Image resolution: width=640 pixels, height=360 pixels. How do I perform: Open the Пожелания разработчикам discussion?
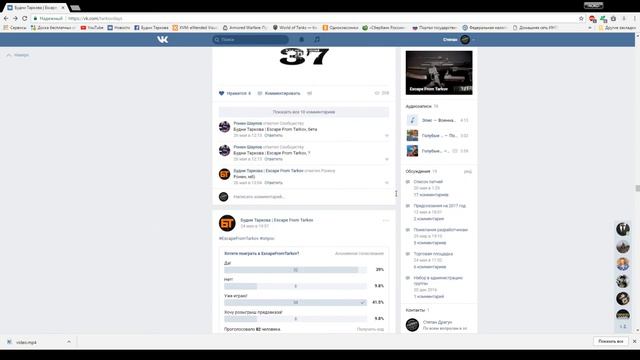[441, 230]
